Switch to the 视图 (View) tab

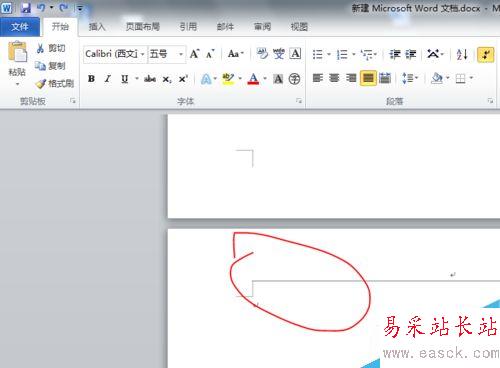click(299, 26)
